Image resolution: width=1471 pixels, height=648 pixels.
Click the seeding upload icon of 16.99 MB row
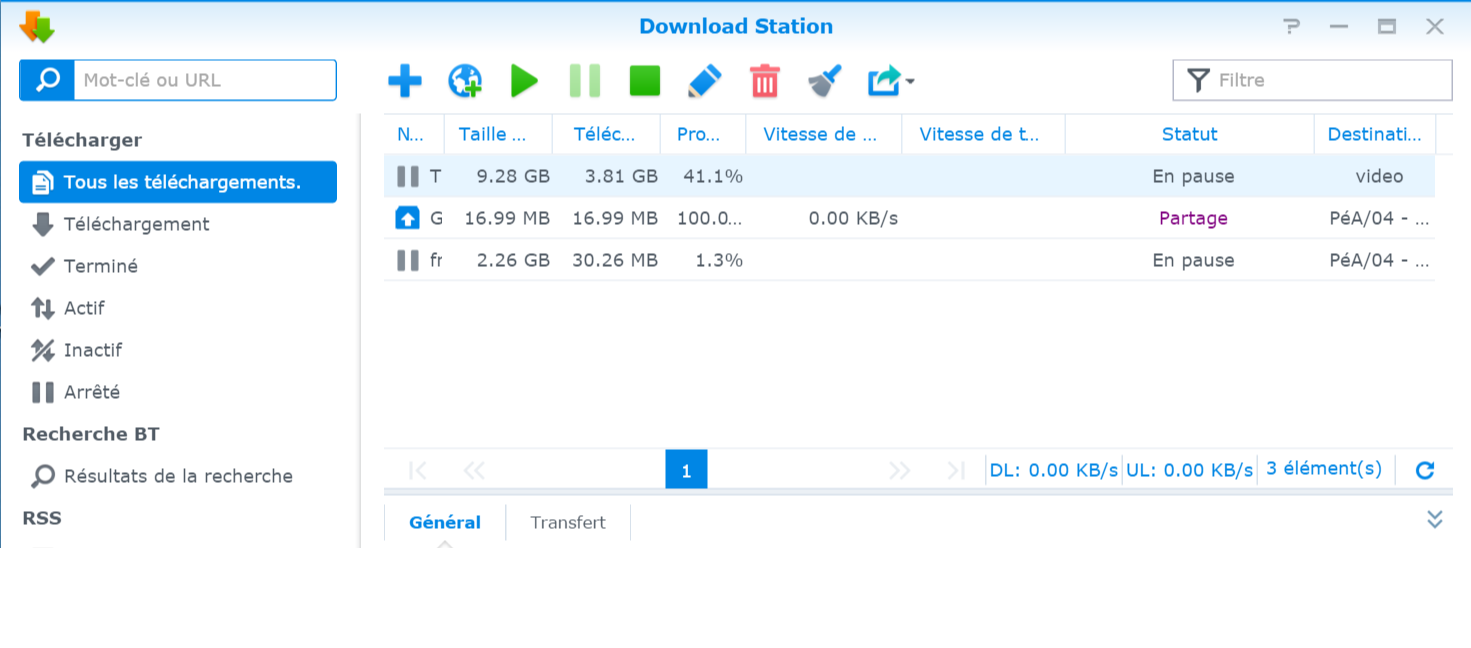408,218
